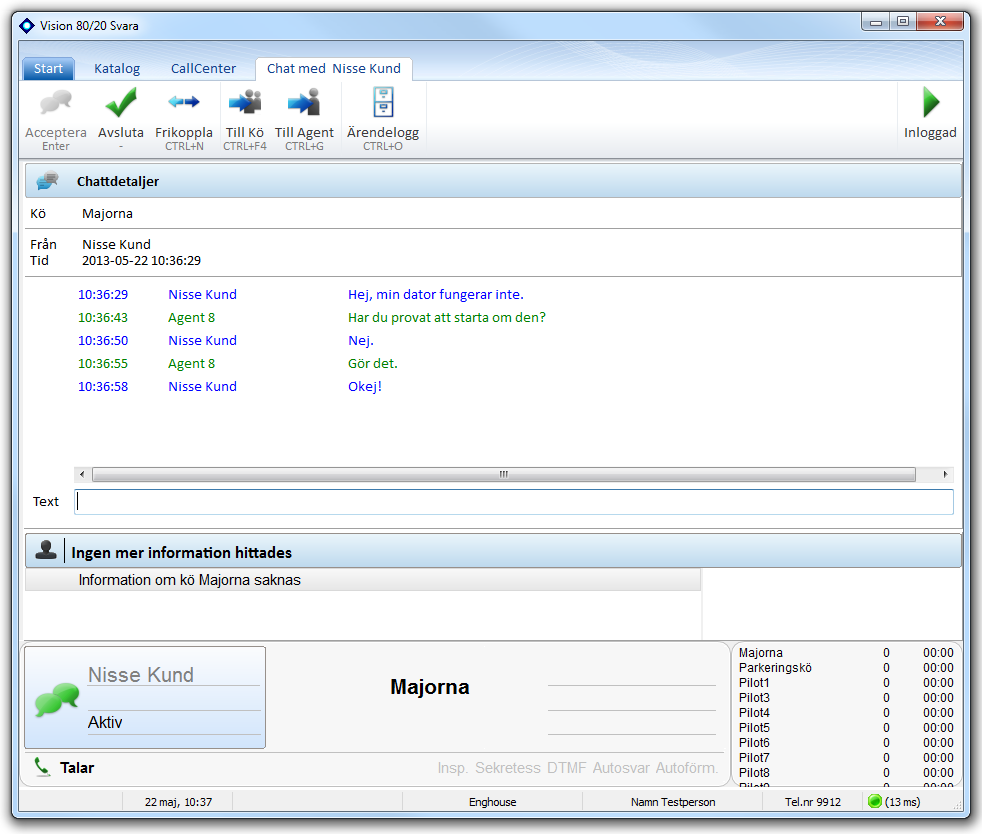Toggle the Autoförm. option
The height and width of the screenshot is (834, 982).
point(686,768)
